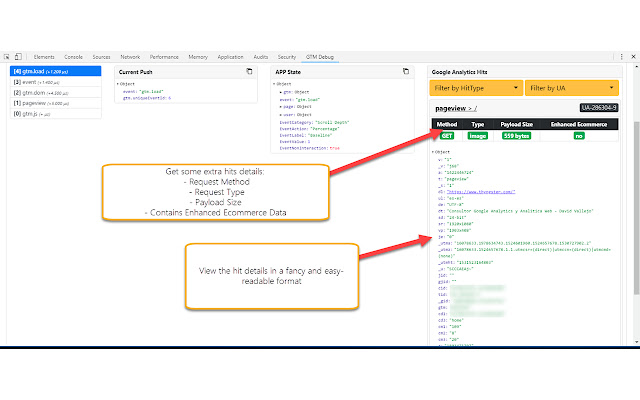The image size is (640, 400).
Task: Click the UA-286304-9 property badge
Action: point(599,108)
